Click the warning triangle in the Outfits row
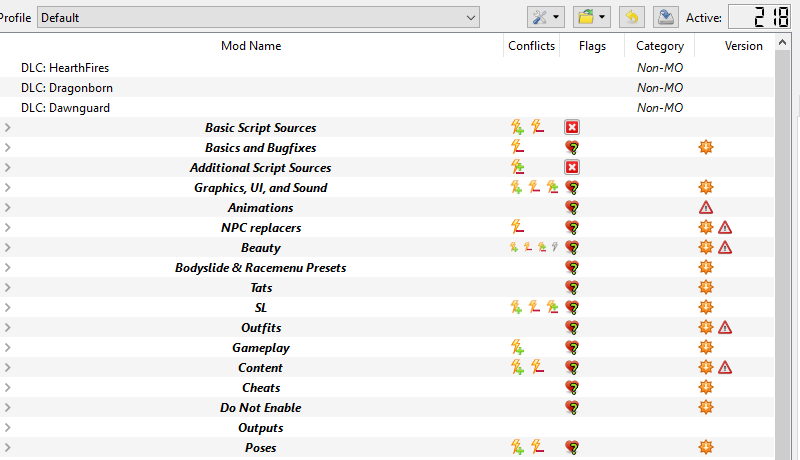The width and height of the screenshot is (800, 460). (725, 327)
